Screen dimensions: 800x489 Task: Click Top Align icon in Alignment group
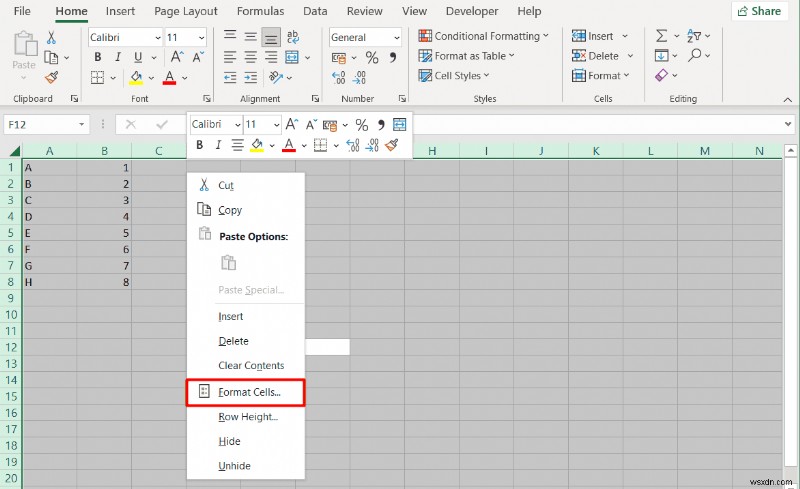point(230,36)
